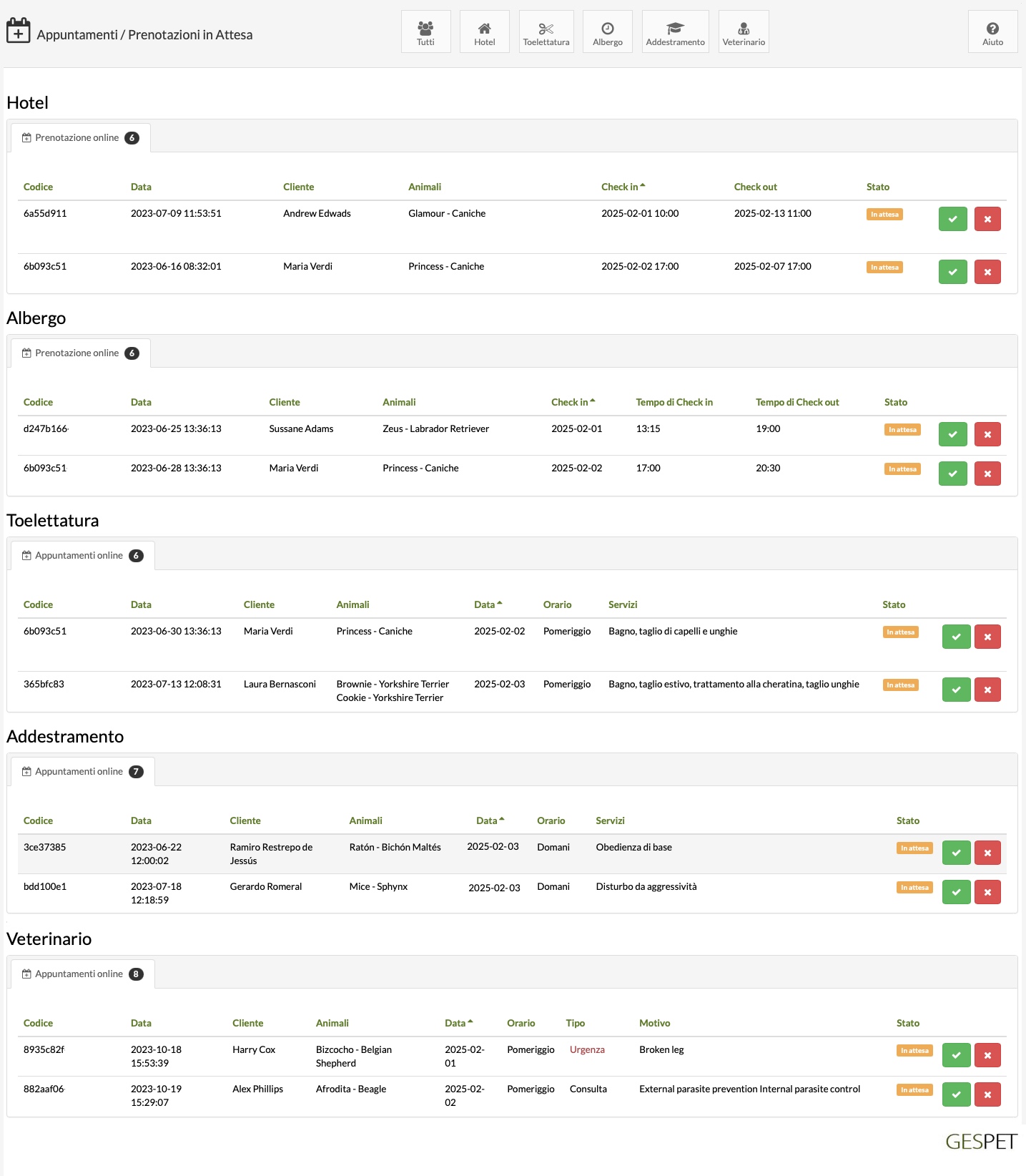Sort Hotel table by Check in
Image resolution: width=1026 pixels, height=1176 pixels.
point(623,187)
